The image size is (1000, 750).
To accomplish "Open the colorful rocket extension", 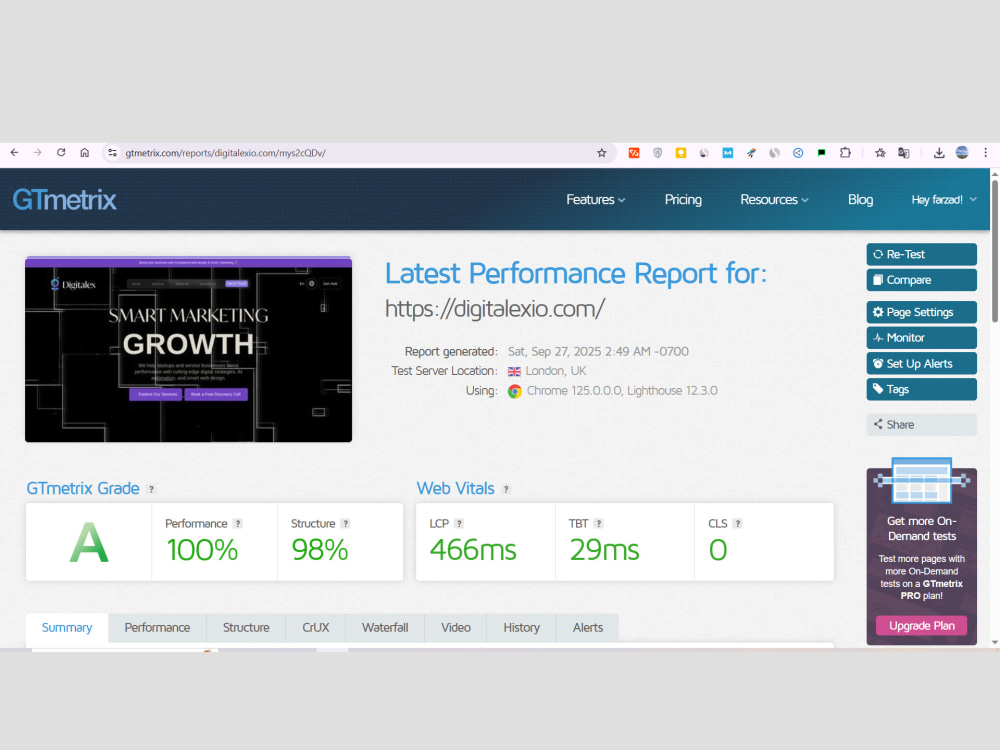I will (751, 153).
